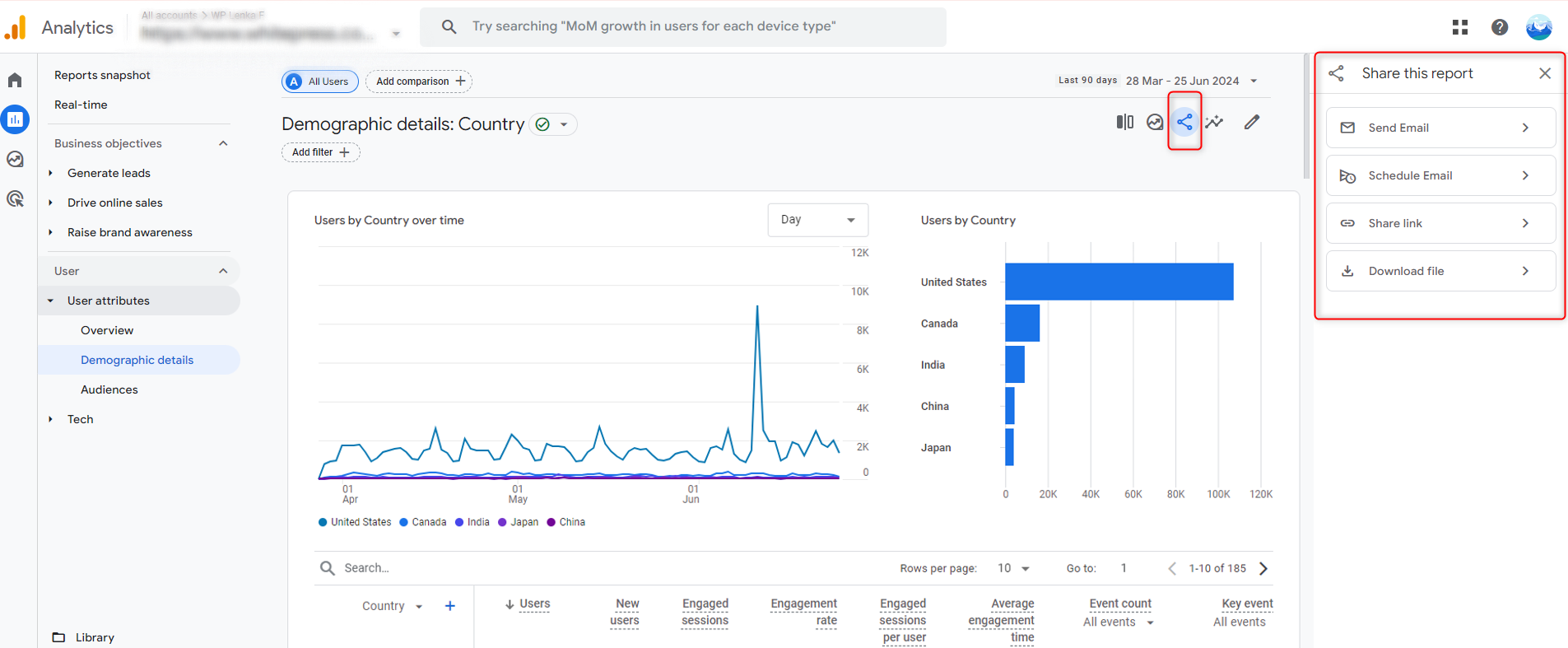Click the United States bar in chart
Image resolution: width=1568 pixels, height=648 pixels.
[x=1119, y=282]
